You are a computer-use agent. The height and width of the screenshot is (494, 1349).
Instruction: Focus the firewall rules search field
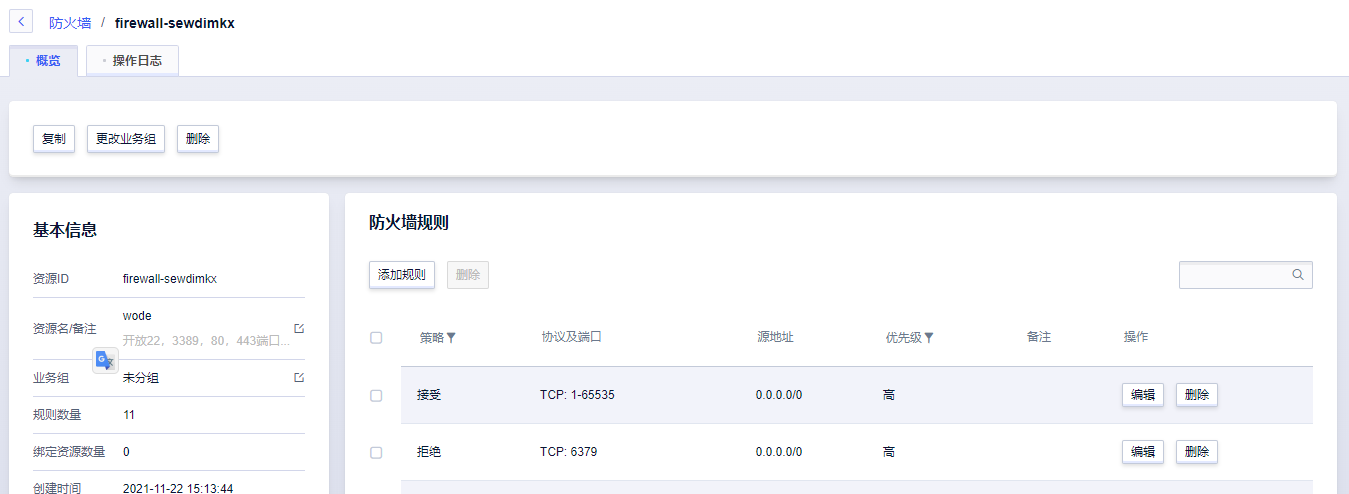1234,274
